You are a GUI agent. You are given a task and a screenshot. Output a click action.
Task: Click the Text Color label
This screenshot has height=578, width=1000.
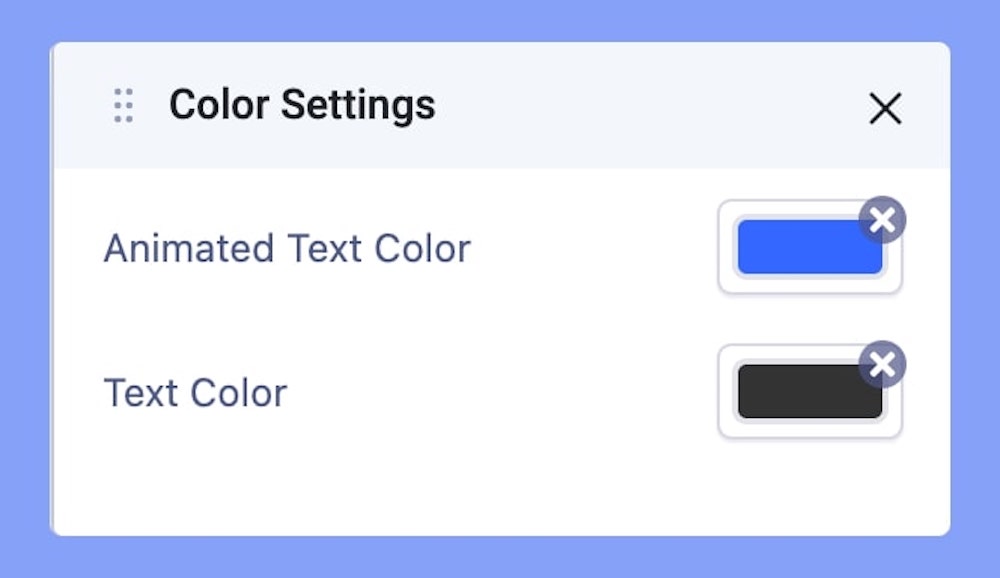[x=195, y=393]
